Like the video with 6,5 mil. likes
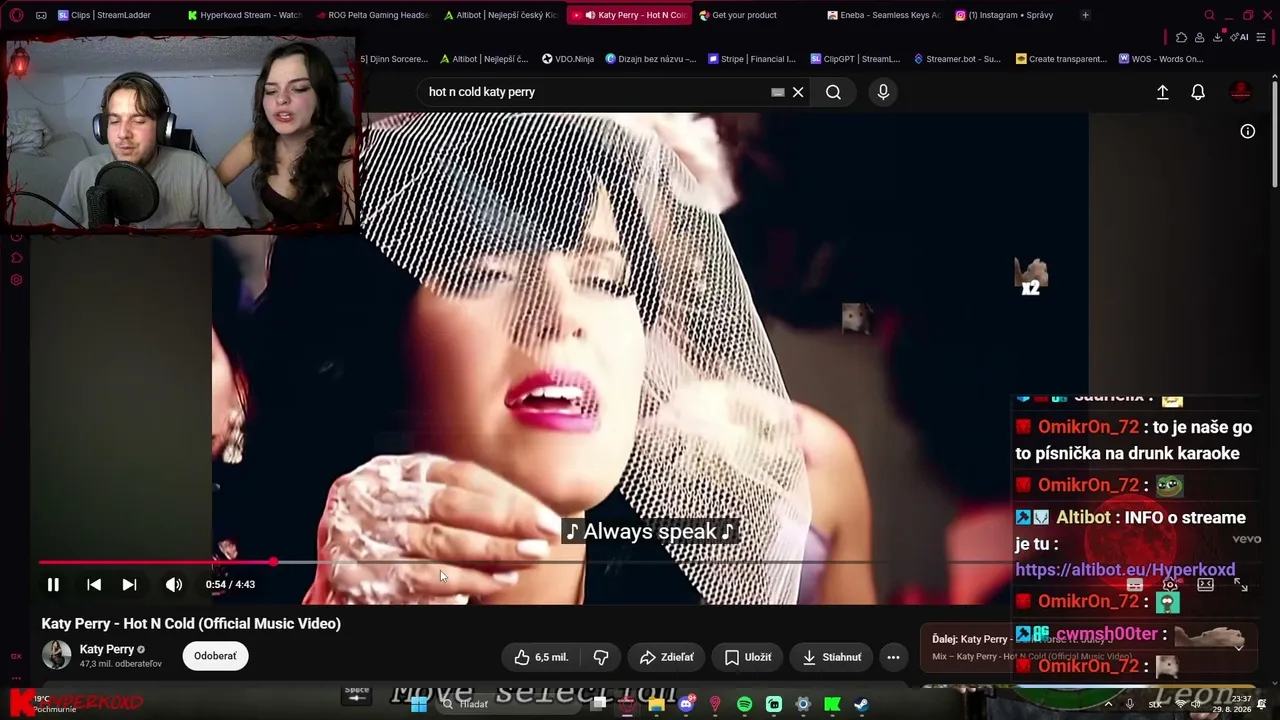The image size is (1280, 720). [541, 657]
